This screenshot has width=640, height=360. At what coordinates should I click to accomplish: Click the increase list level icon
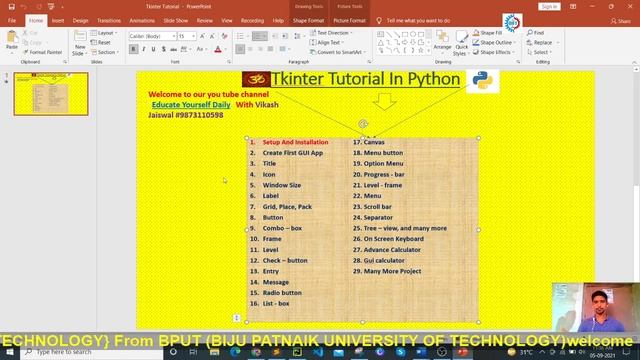pos(285,36)
